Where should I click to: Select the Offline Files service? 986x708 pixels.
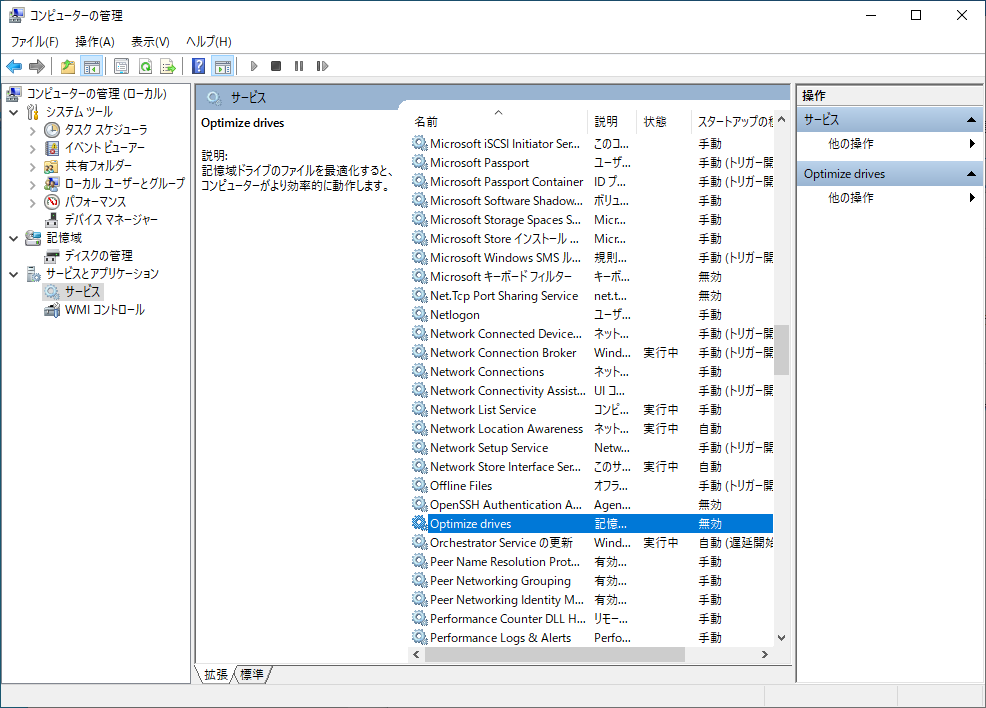[x=592, y=486]
